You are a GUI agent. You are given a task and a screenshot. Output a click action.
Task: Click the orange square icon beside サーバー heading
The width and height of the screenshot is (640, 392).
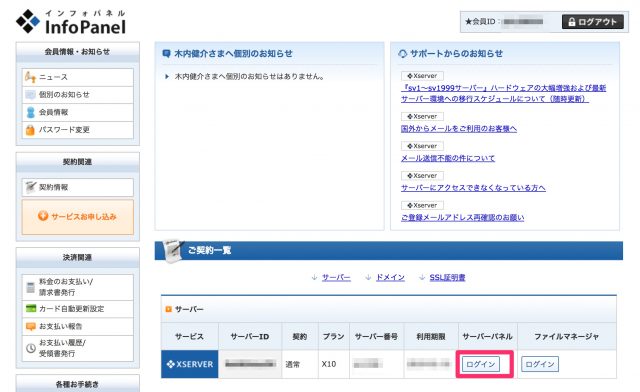pyautogui.click(x=168, y=310)
